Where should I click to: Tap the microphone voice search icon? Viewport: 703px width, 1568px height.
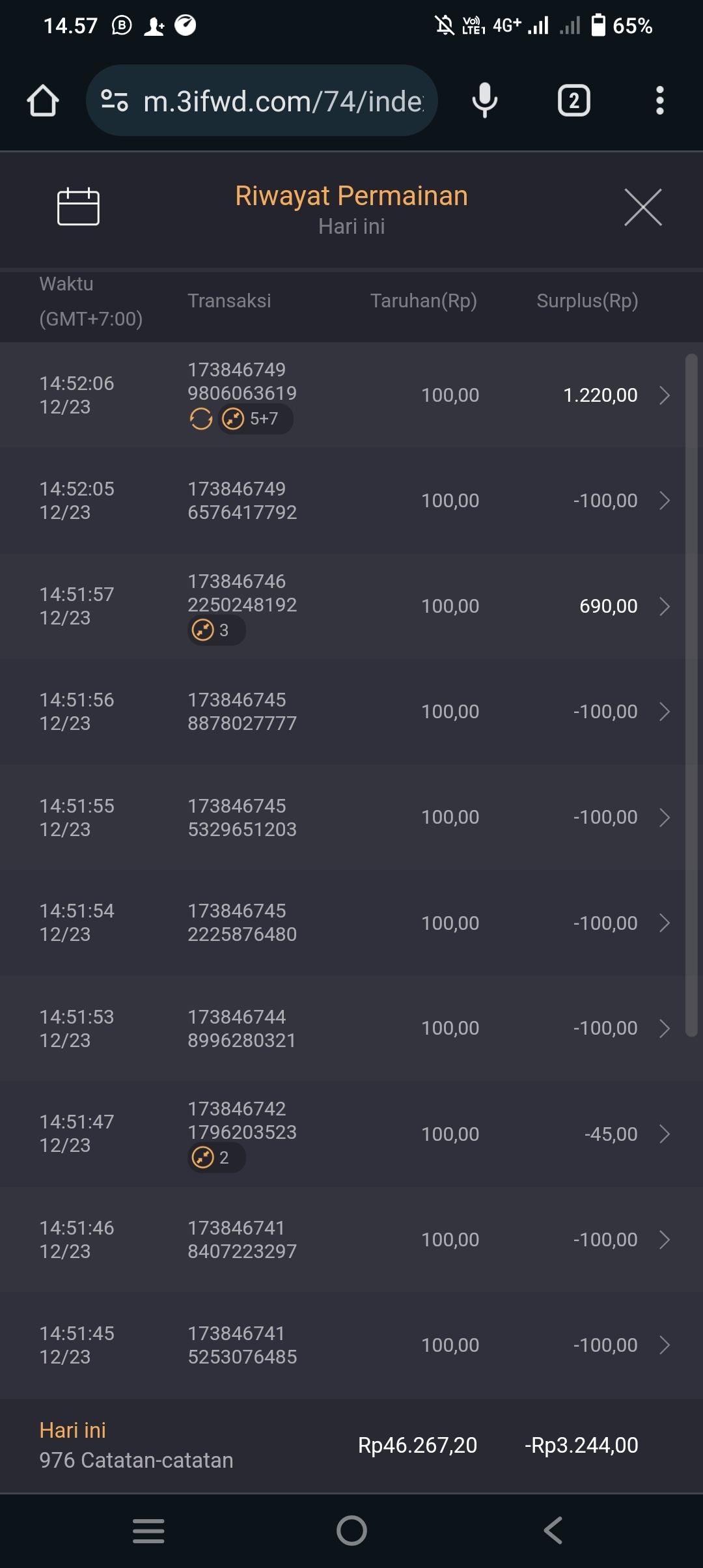[x=484, y=101]
